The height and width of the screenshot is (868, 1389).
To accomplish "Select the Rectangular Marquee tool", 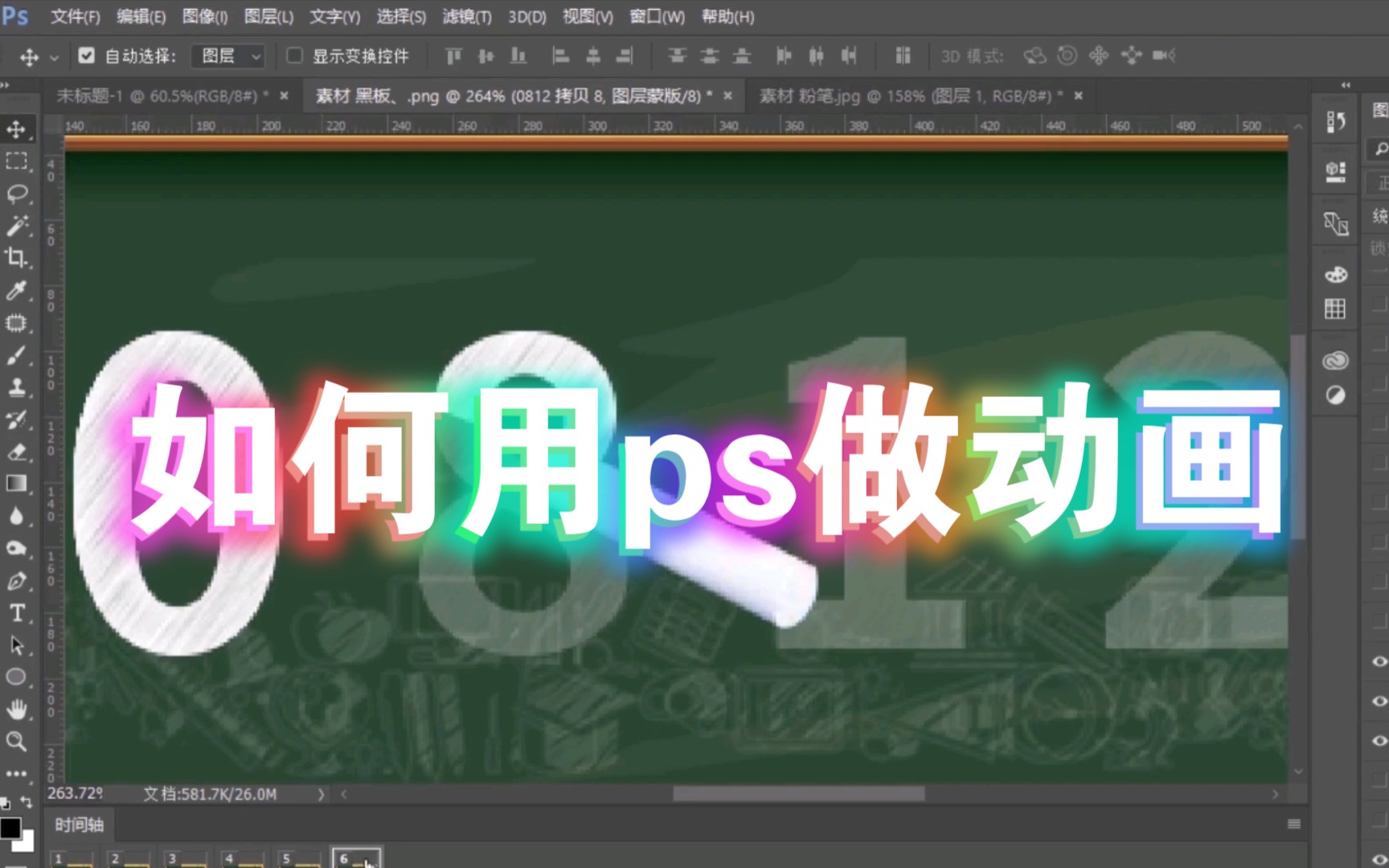I will (16, 161).
